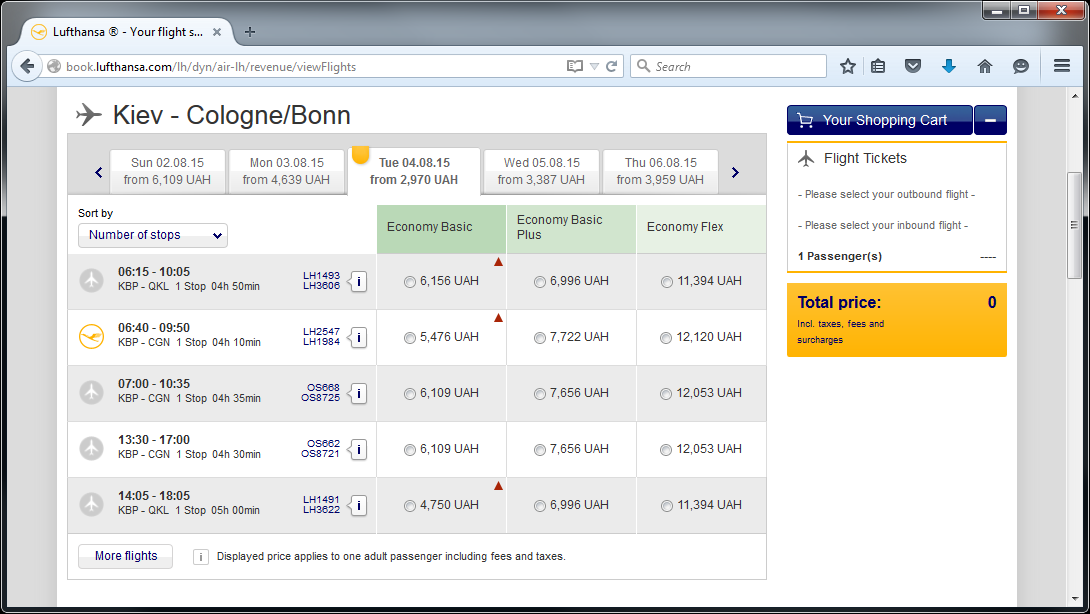1090x614 pixels.
Task: Select the 4,750 UAH Economy Basic fare
Action: tap(410, 506)
